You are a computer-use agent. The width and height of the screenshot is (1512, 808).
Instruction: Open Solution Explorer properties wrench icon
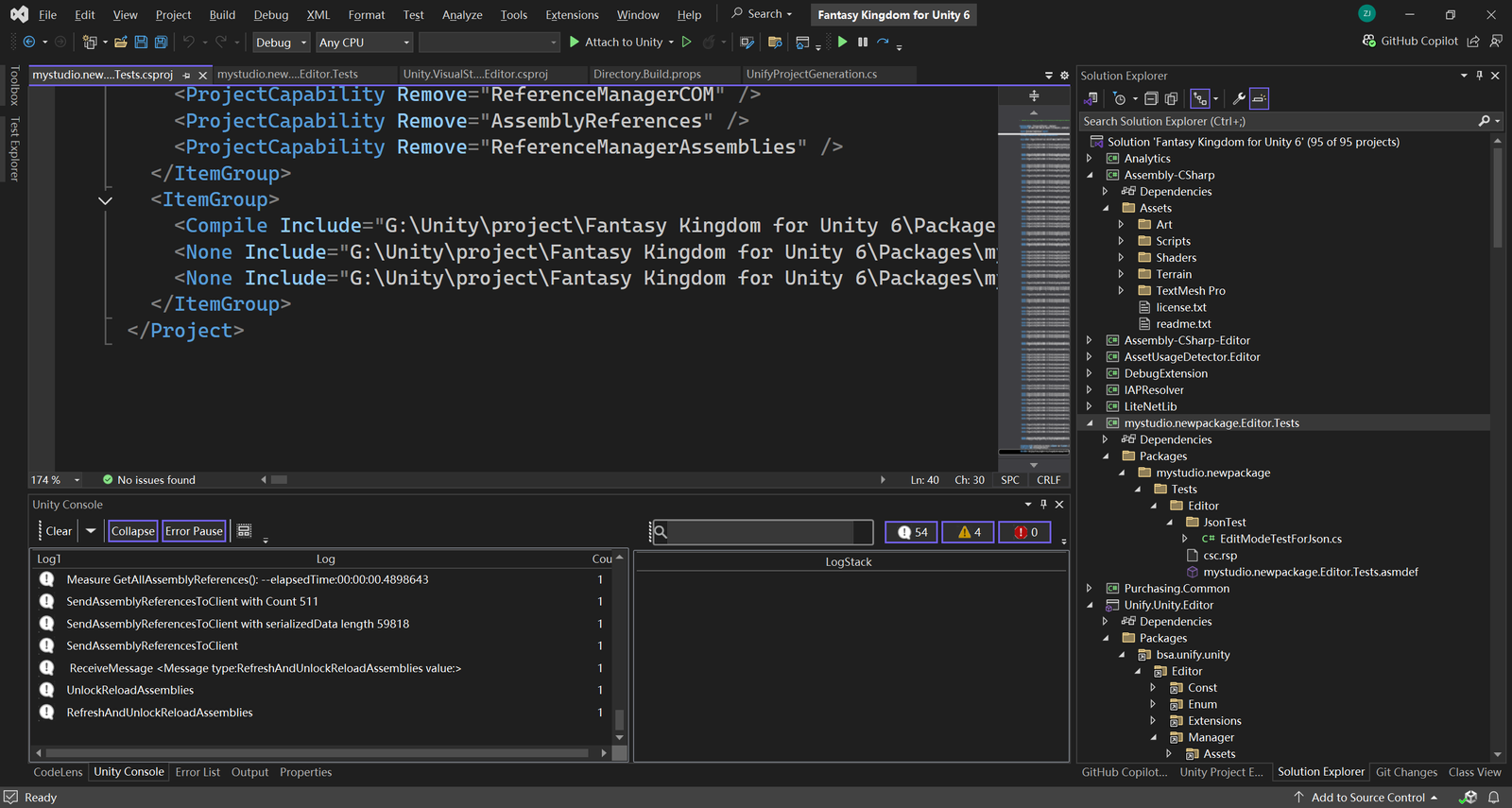click(1239, 98)
